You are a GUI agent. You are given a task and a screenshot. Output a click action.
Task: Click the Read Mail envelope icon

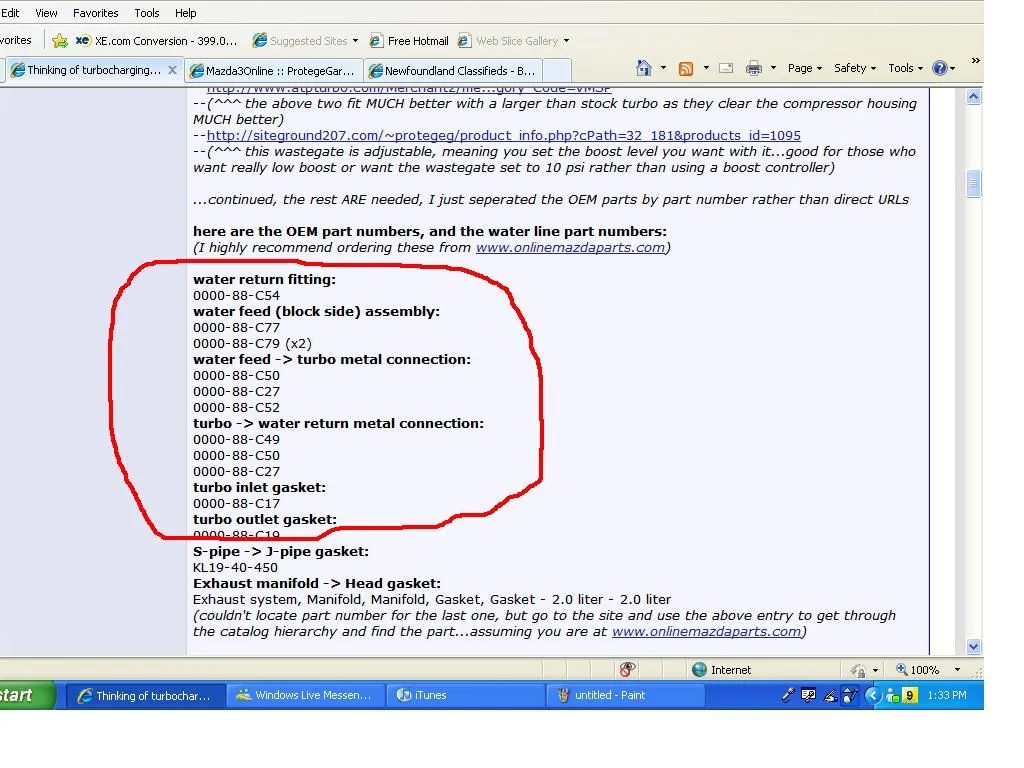click(x=726, y=68)
